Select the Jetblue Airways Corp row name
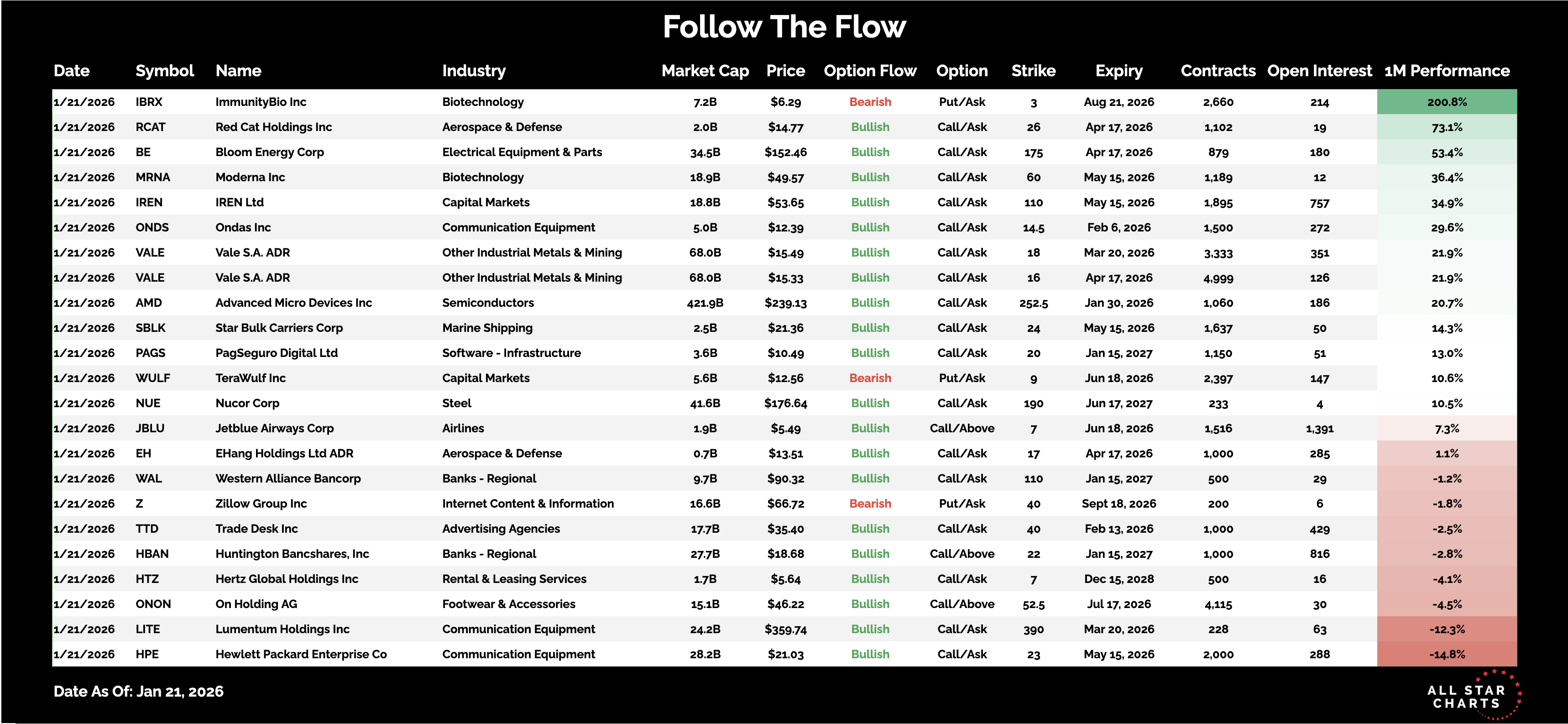1568x724 pixels. click(275, 428)
